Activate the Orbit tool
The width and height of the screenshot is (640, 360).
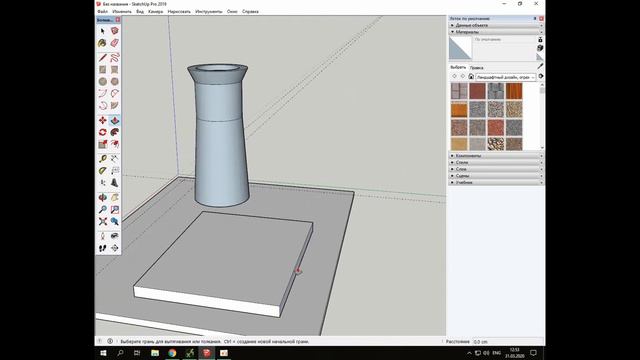pyautogui.click(x=102, y=197)
